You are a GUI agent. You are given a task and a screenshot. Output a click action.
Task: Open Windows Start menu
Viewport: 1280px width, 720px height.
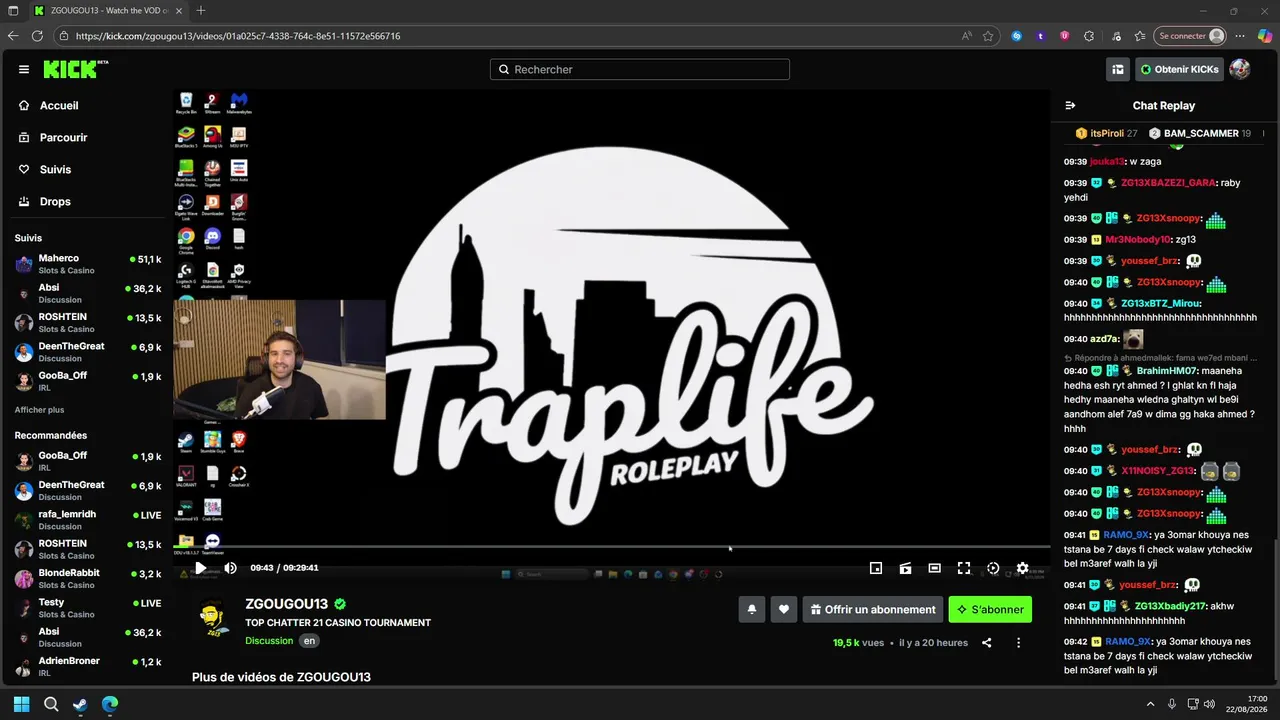click(21, 704)
